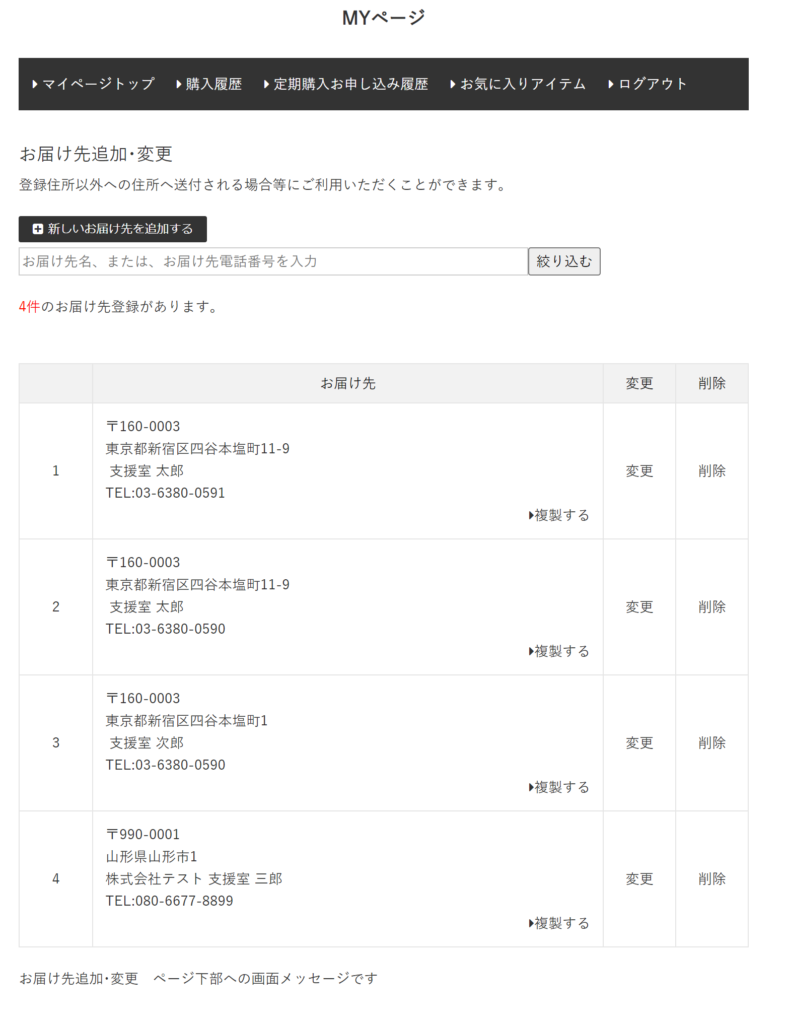786x1024 pixels.
Task: Click 削除 for address row 1
Action: [x=712, y=471]
